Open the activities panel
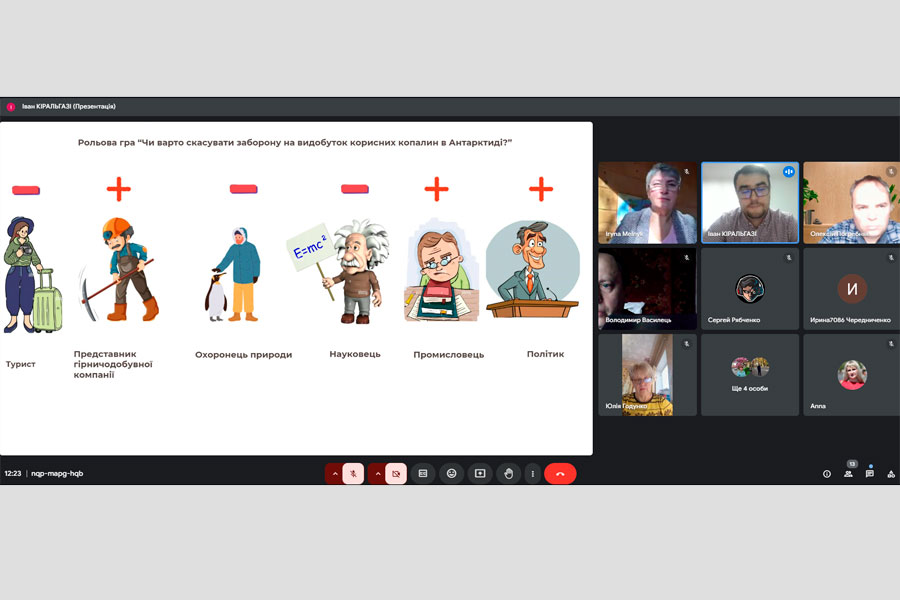 (x=891, y=474)
